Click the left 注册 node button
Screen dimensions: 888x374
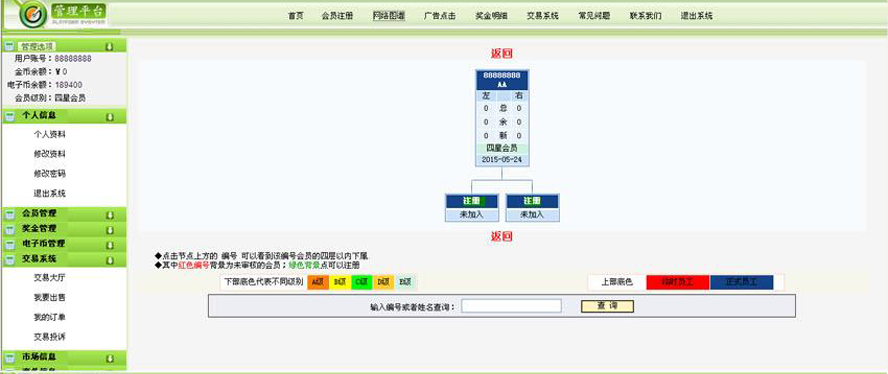coord(472,201)
